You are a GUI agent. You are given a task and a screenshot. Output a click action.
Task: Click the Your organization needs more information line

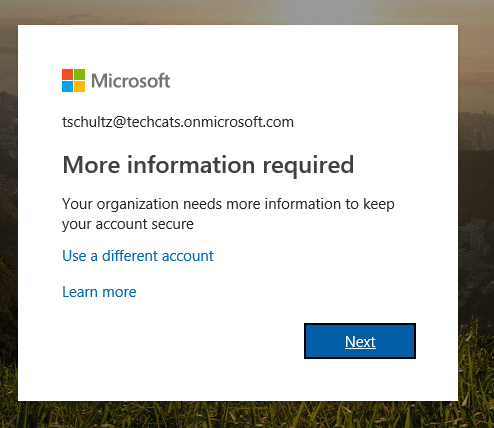point(228,204)
